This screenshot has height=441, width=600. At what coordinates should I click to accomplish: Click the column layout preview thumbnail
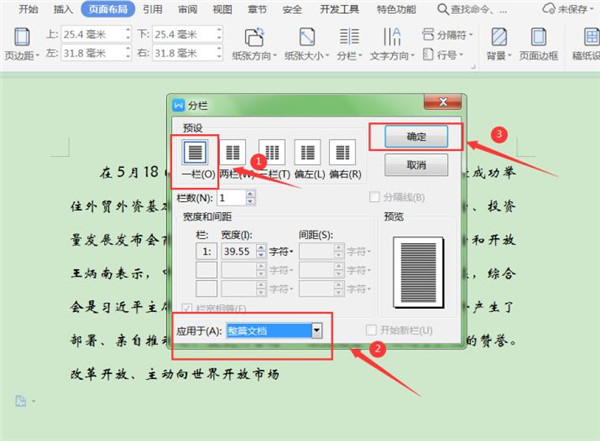click(418, 273)
